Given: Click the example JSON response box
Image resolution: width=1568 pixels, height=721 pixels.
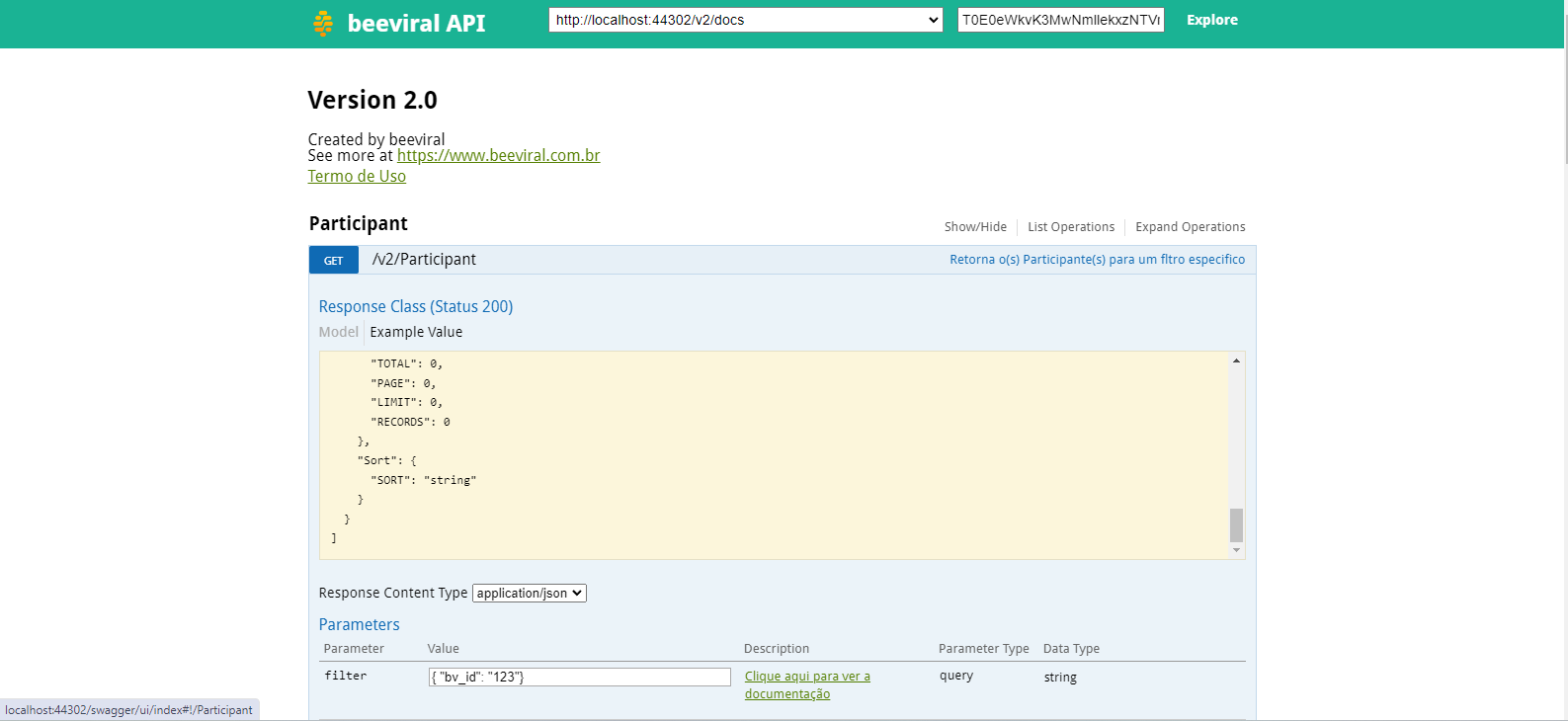Looking at the screenshot, I should coord(775,455).
